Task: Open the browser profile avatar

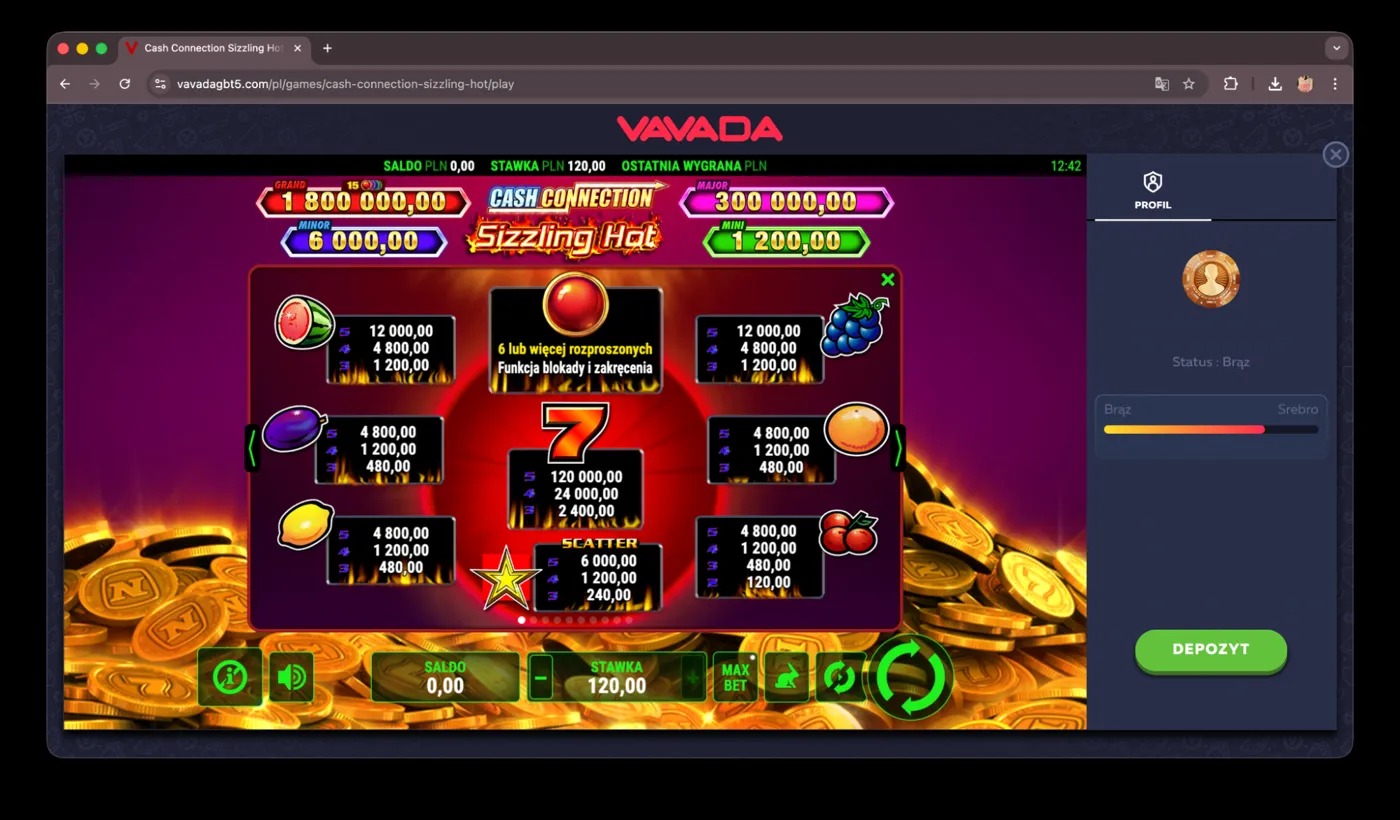Action: point(1305,84)
